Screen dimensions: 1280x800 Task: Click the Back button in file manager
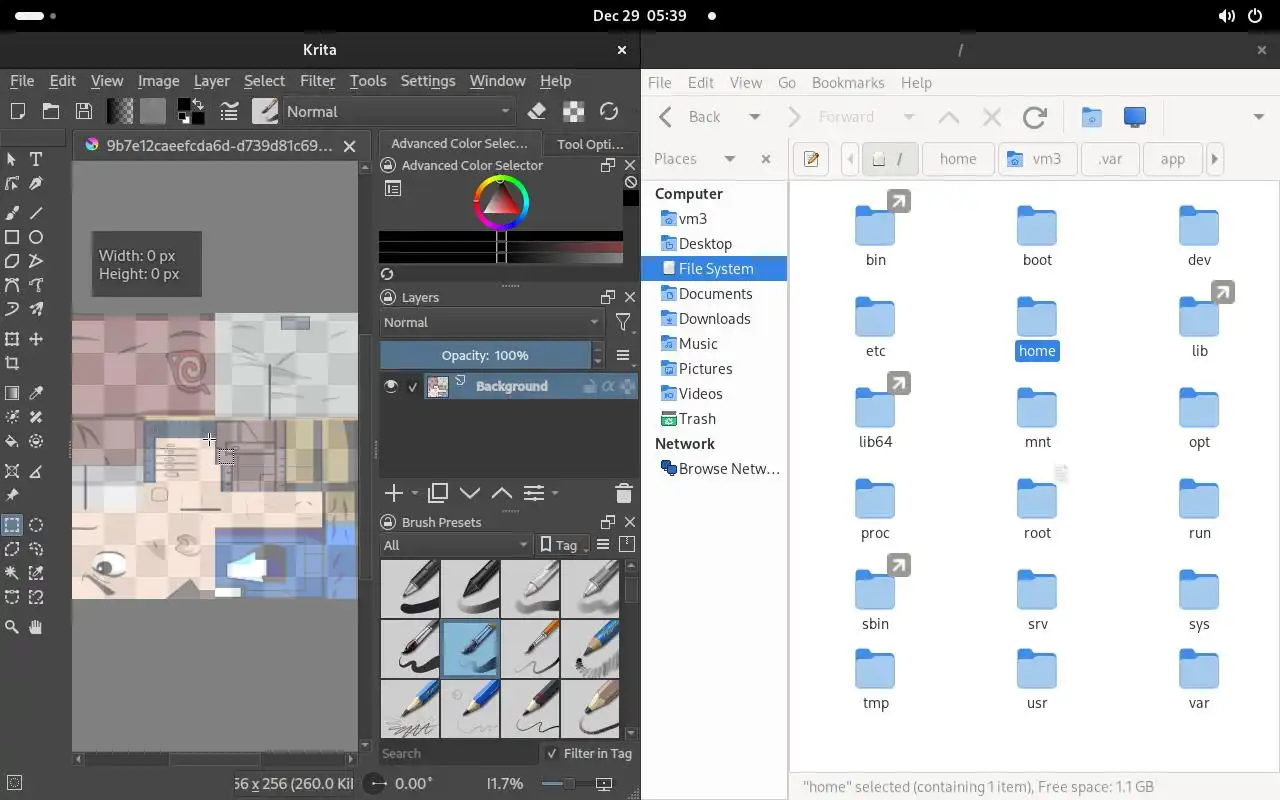(692, 117)
